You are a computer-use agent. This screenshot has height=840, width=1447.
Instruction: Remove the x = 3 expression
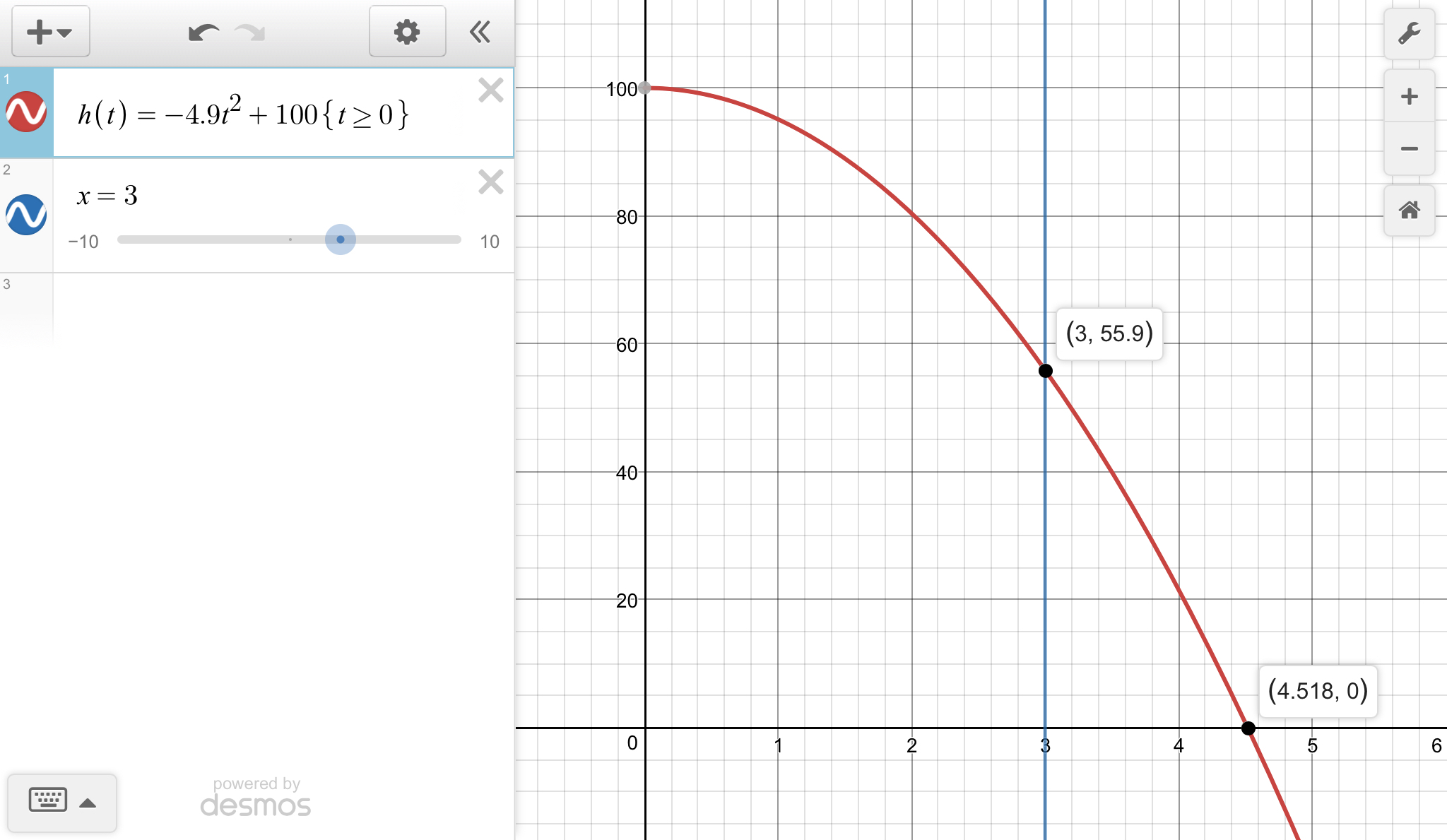point(490,182)
